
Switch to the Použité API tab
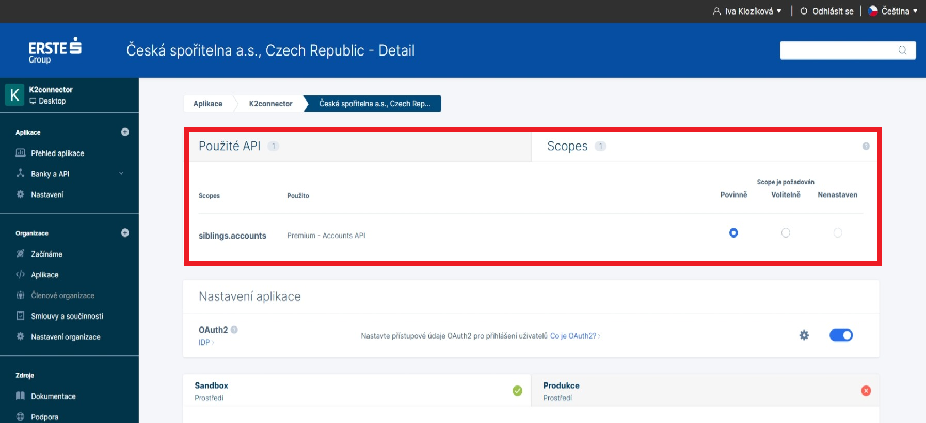(x=358, y=146)
